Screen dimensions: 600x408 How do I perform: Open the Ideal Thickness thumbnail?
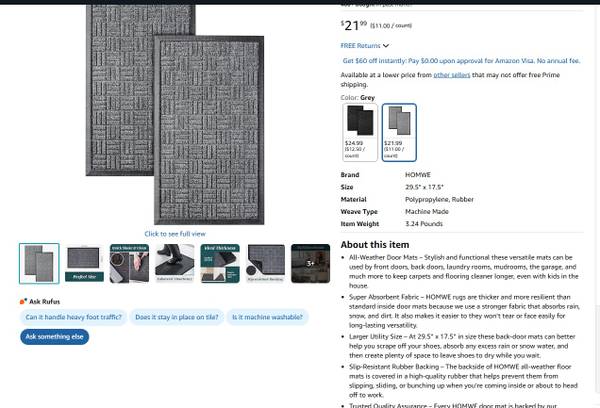(x=220, y=263)
